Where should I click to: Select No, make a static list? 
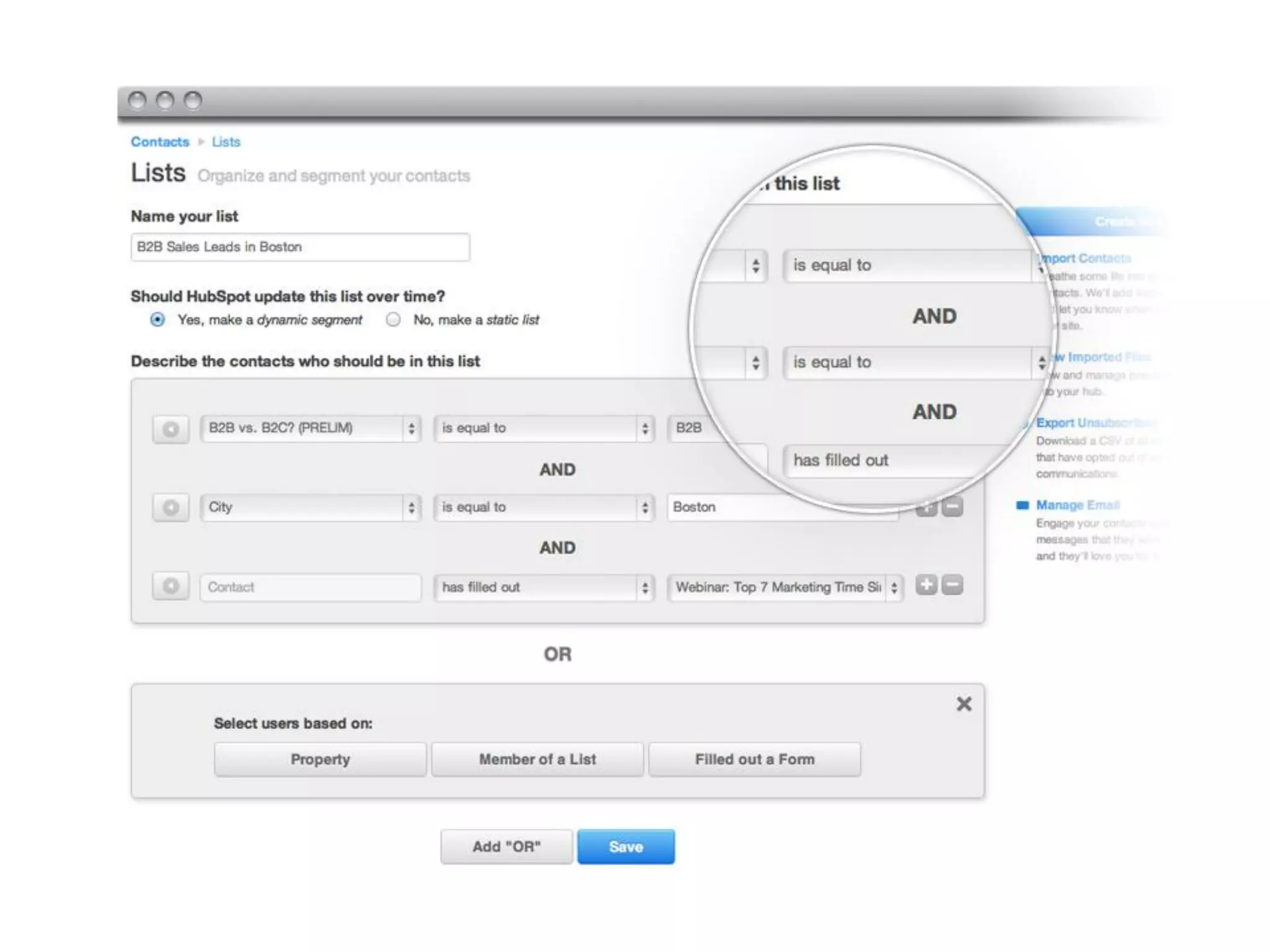(393, 320)
